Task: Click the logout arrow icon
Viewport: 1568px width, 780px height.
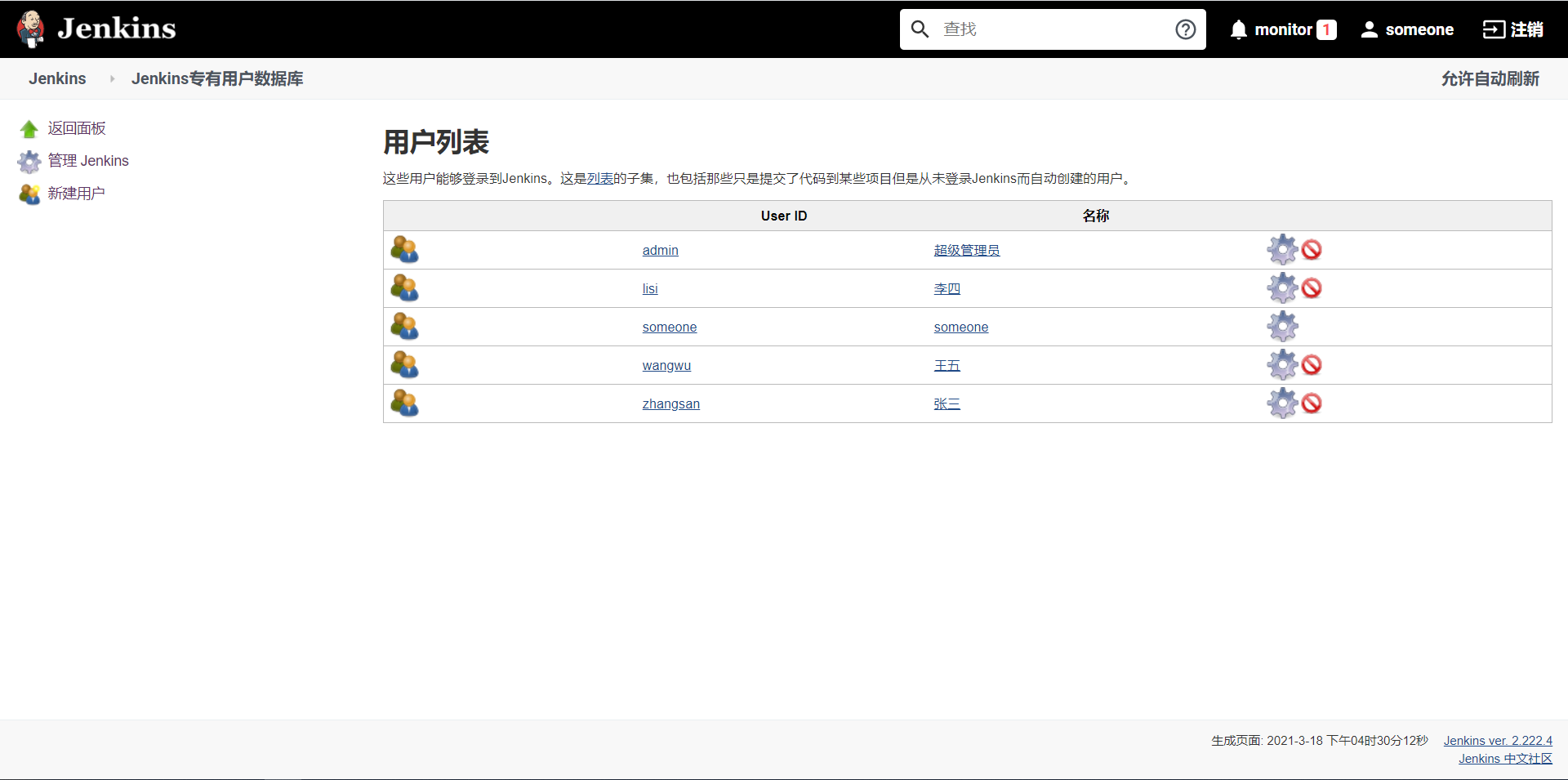Action: click(1494, 29)
